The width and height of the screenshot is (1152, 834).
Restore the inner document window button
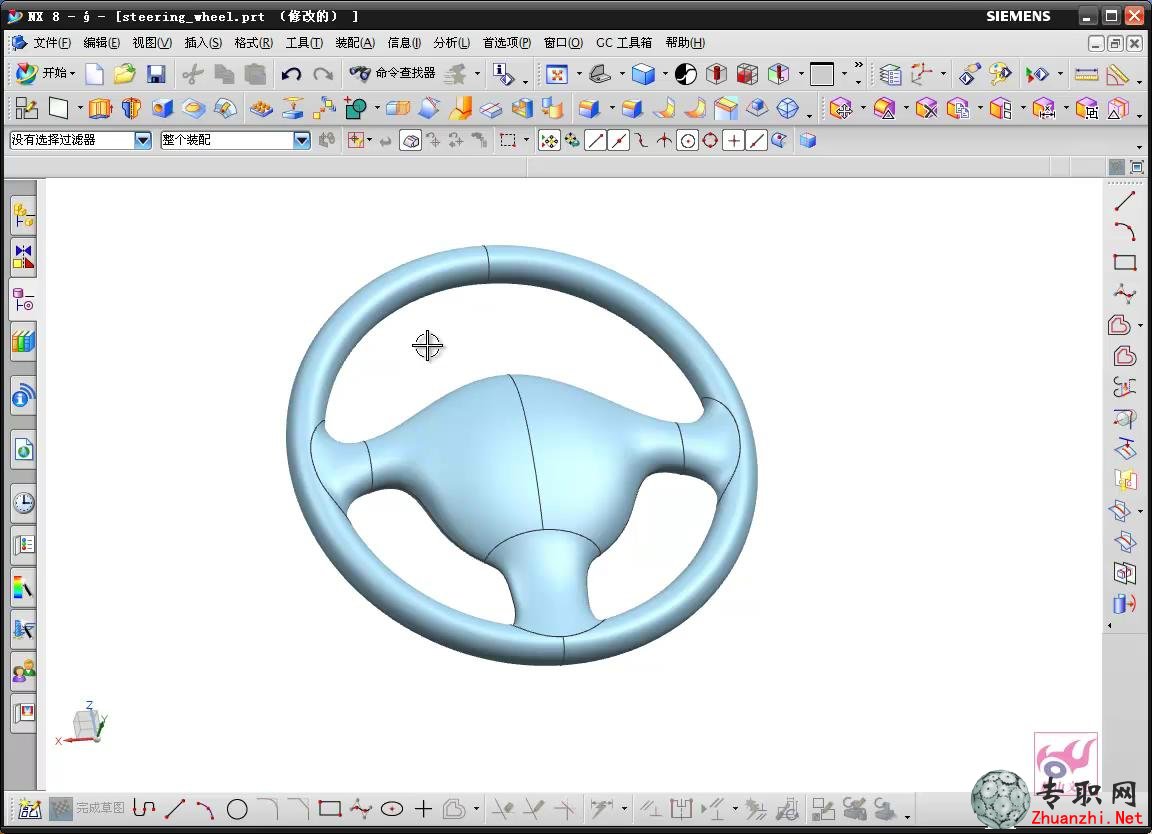(x=1115, y=43)
